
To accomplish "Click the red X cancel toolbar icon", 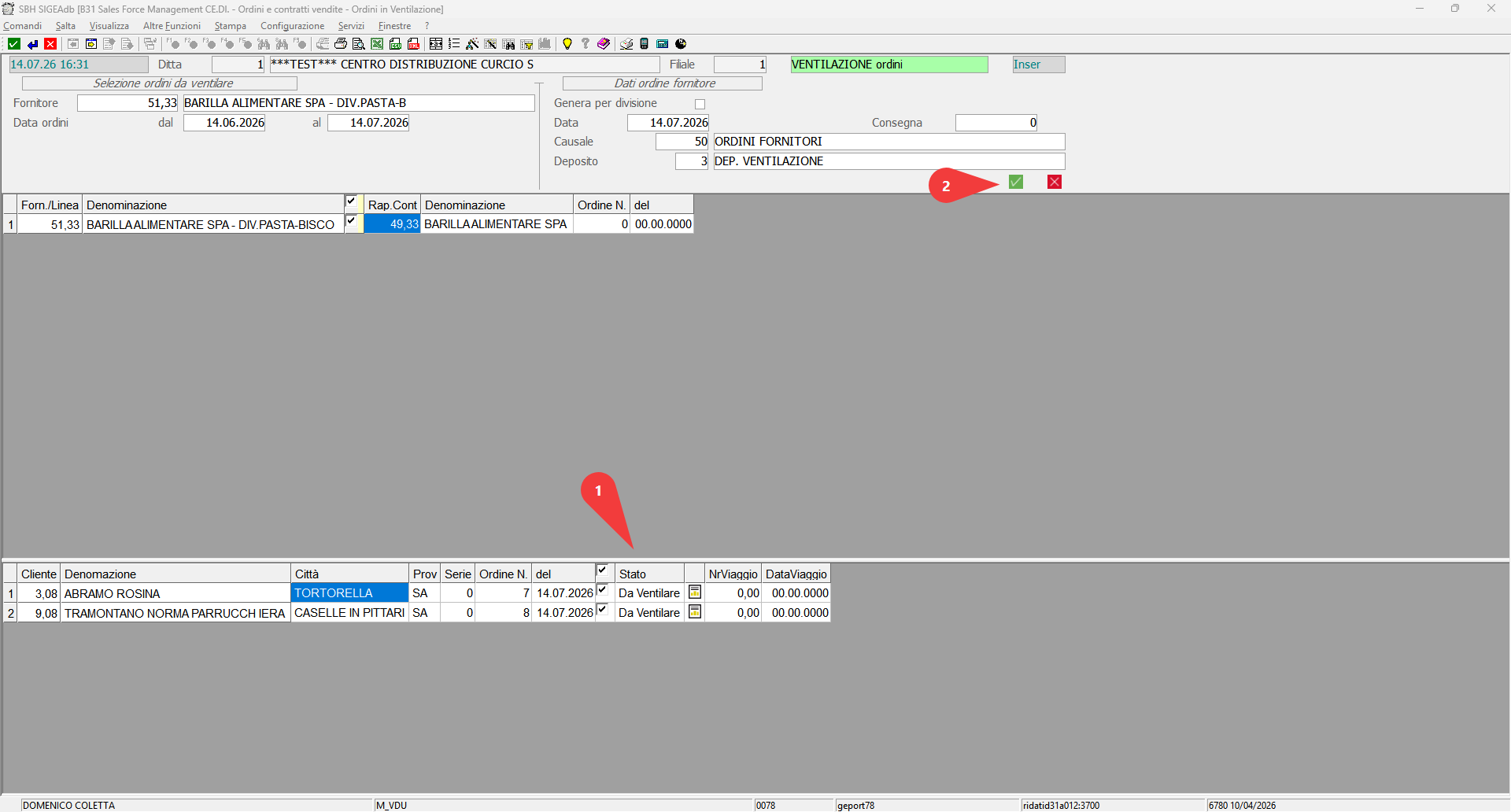I will pos(50,44).
